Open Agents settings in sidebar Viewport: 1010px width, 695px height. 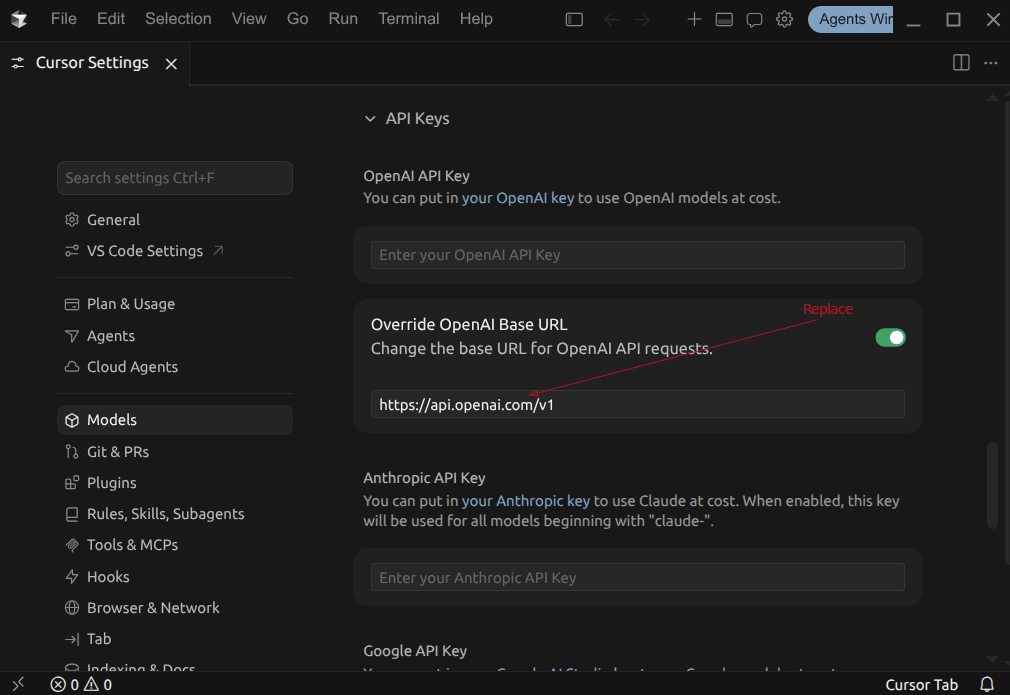pyautogui.click(x=175, y=336)
